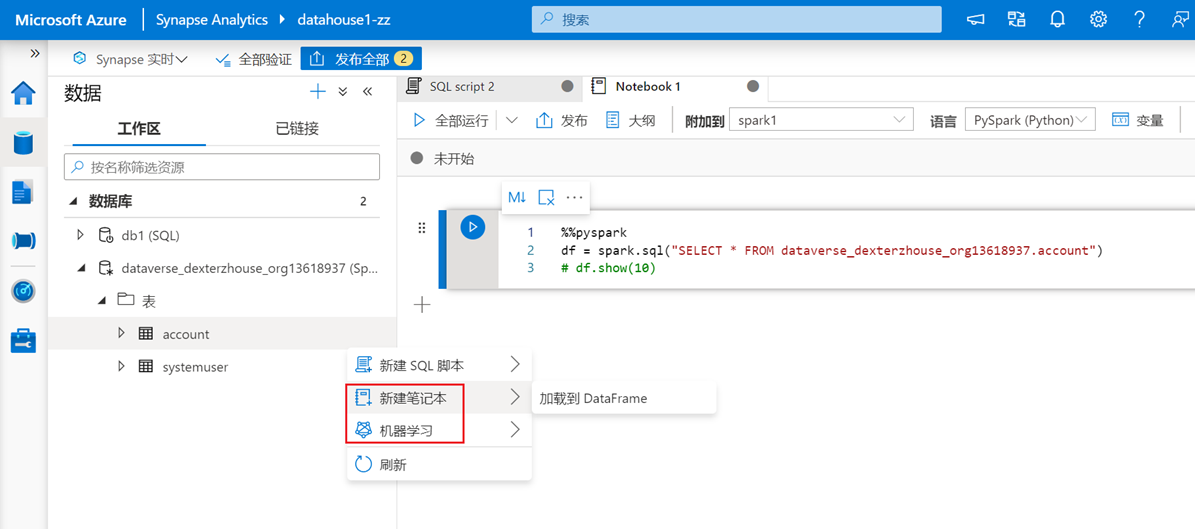Click 全部验证 button
Screen dimensions: 1195x529
click(x=254, y=59)
